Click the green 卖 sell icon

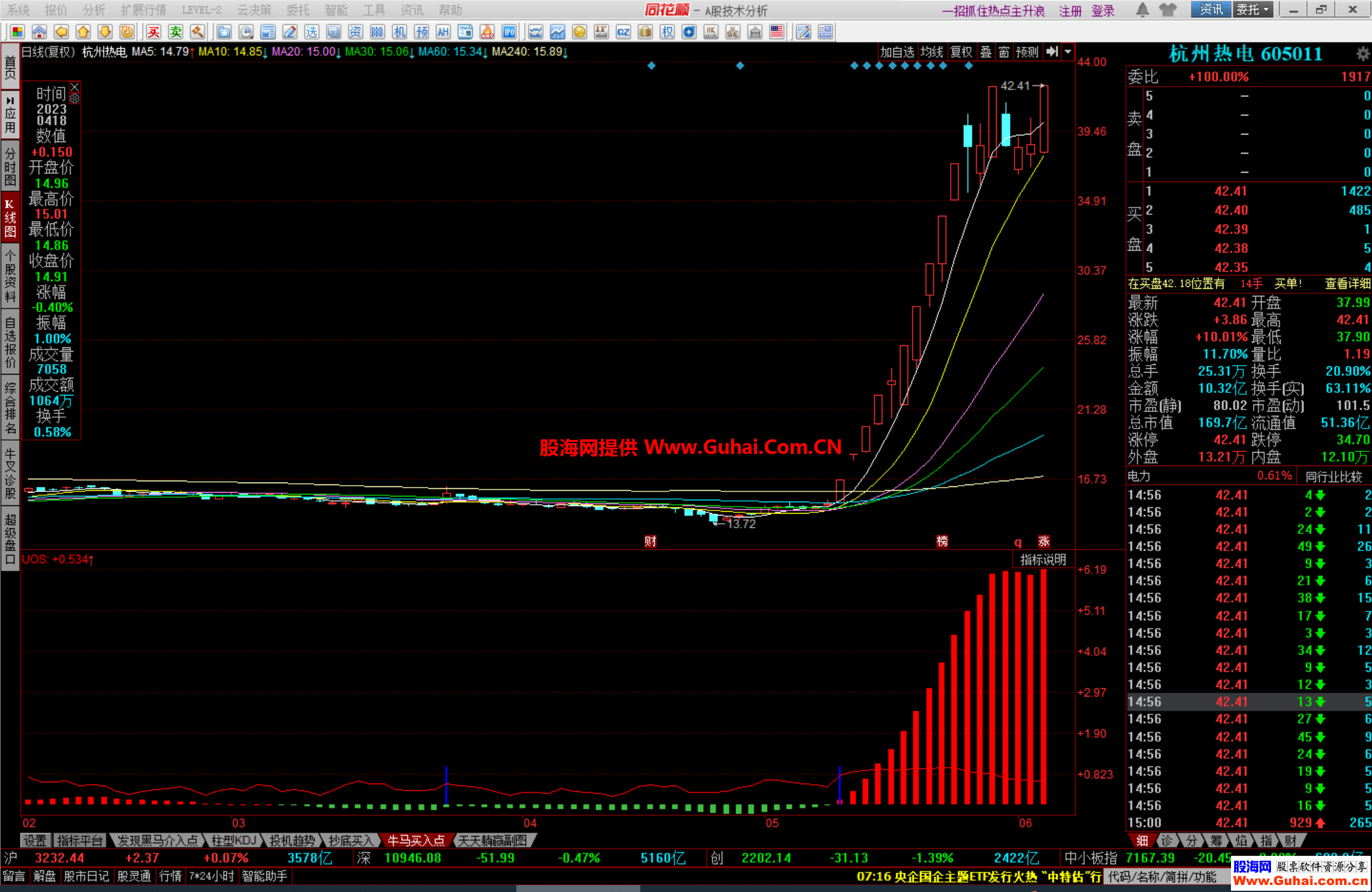(176, 32)
